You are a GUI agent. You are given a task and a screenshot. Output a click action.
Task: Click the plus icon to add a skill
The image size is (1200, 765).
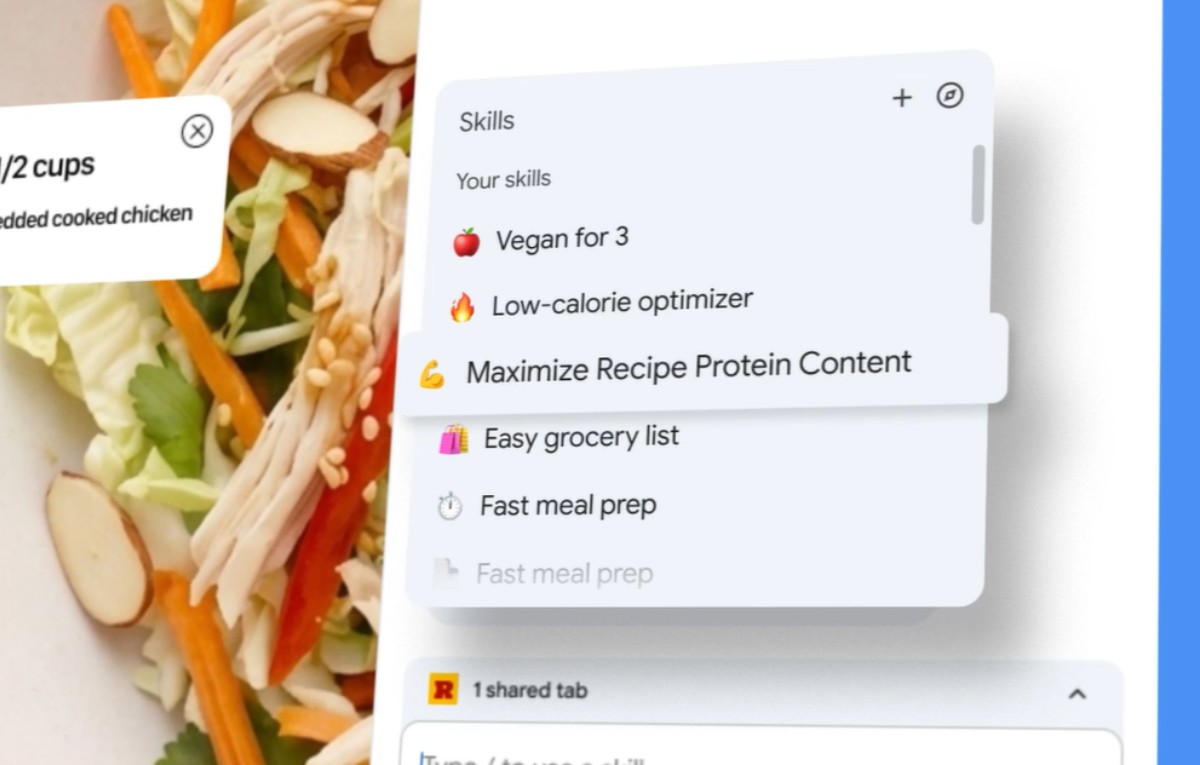click(902, 98)
